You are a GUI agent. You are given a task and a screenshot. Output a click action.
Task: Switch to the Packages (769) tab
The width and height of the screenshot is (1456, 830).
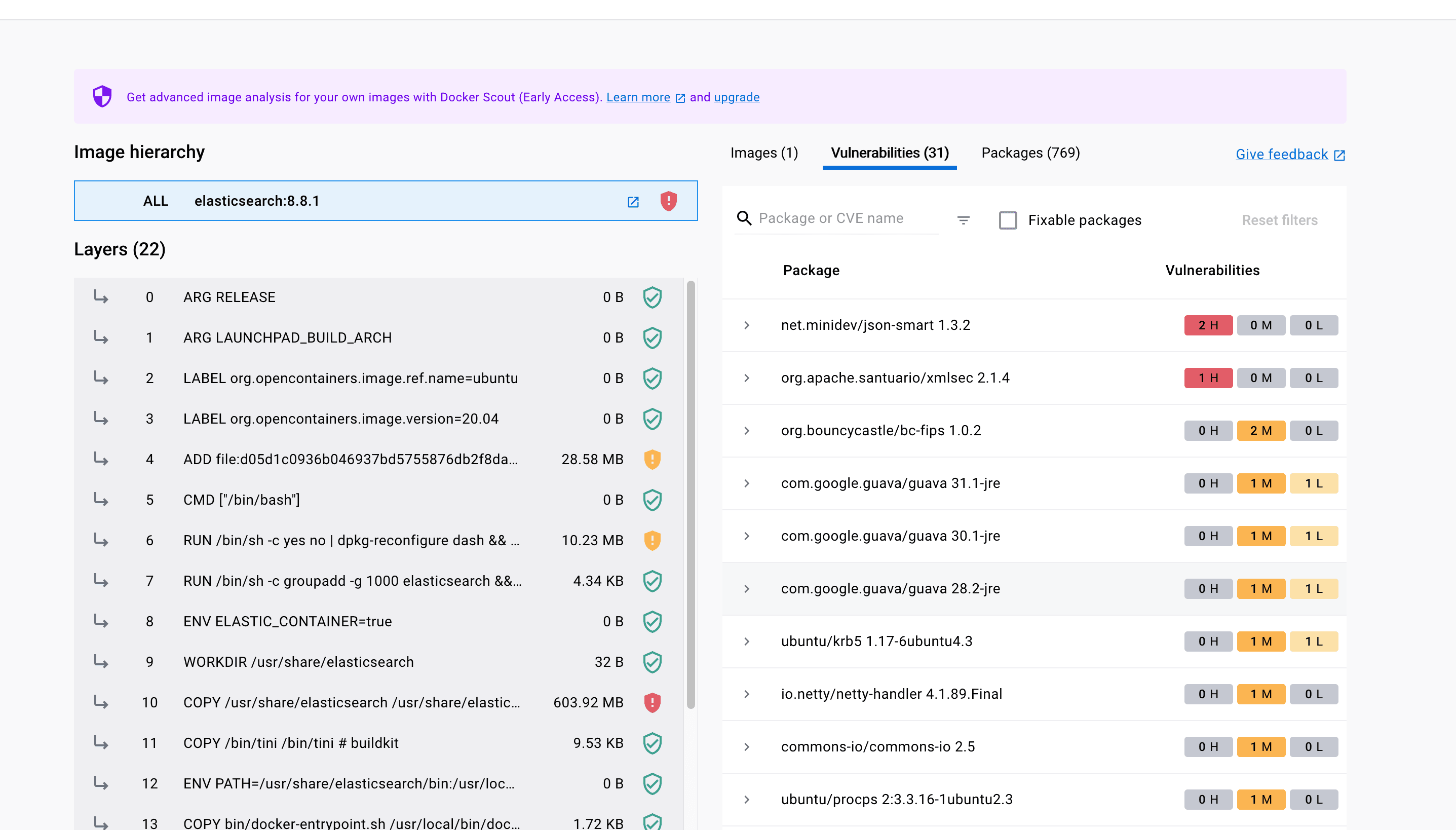1030,153
